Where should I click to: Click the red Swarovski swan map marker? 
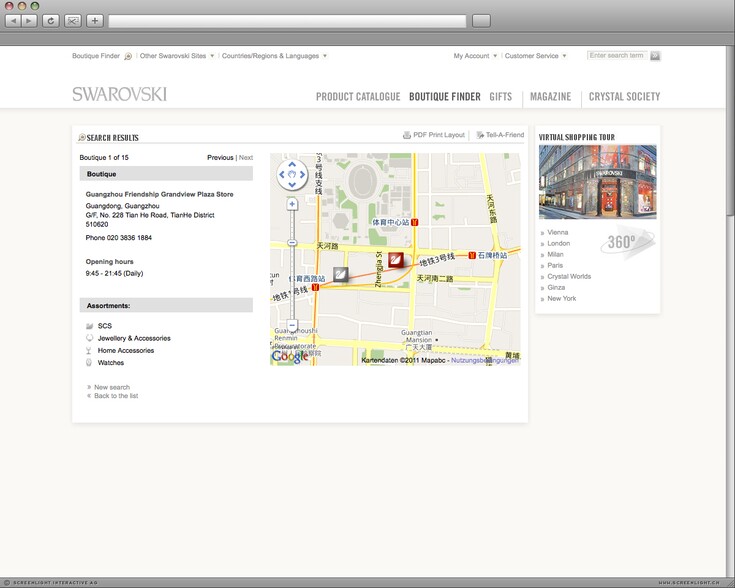coord(396,260)
